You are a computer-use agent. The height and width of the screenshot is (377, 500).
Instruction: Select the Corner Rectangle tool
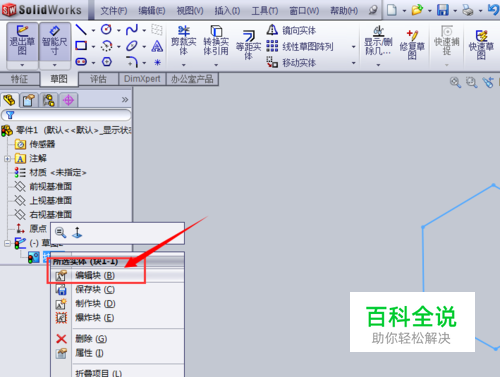(x=81, y=46)
